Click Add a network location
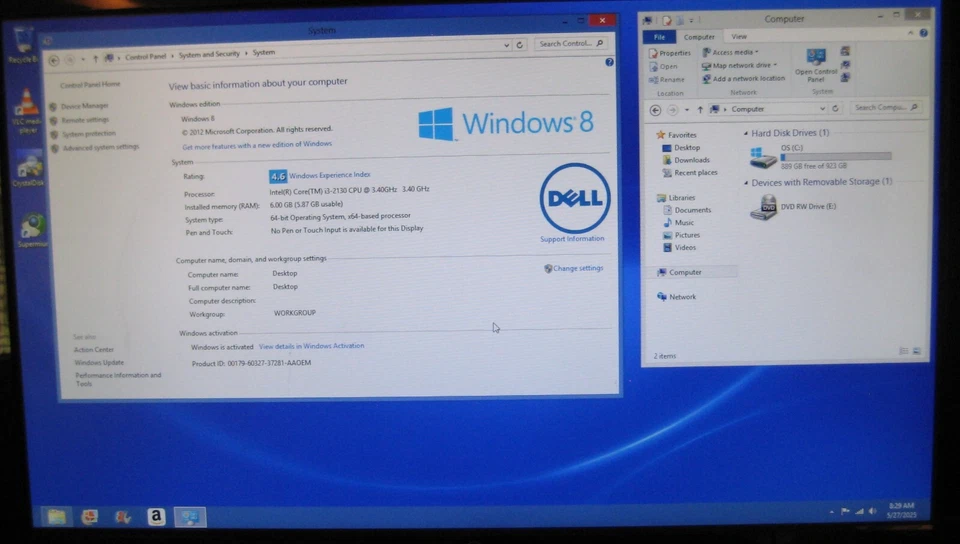The height and width of the screenshot is (544, 960). pos(743,78)
